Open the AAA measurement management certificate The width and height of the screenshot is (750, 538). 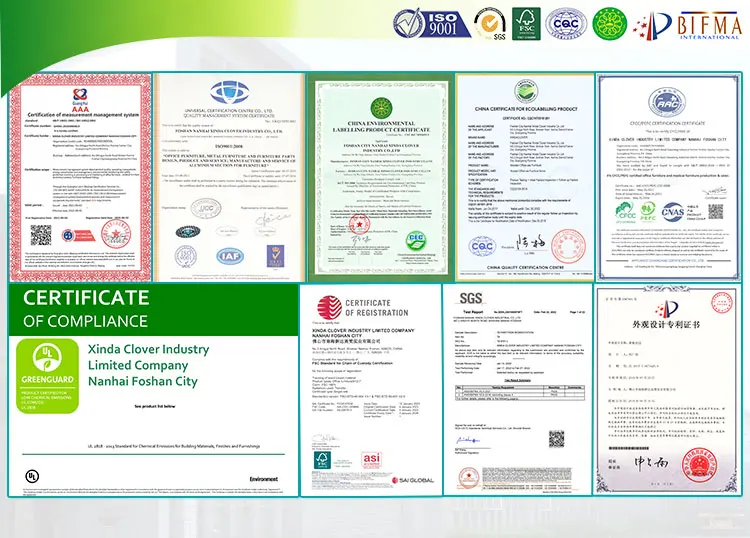pyautogui.click(x=80, y=177)
